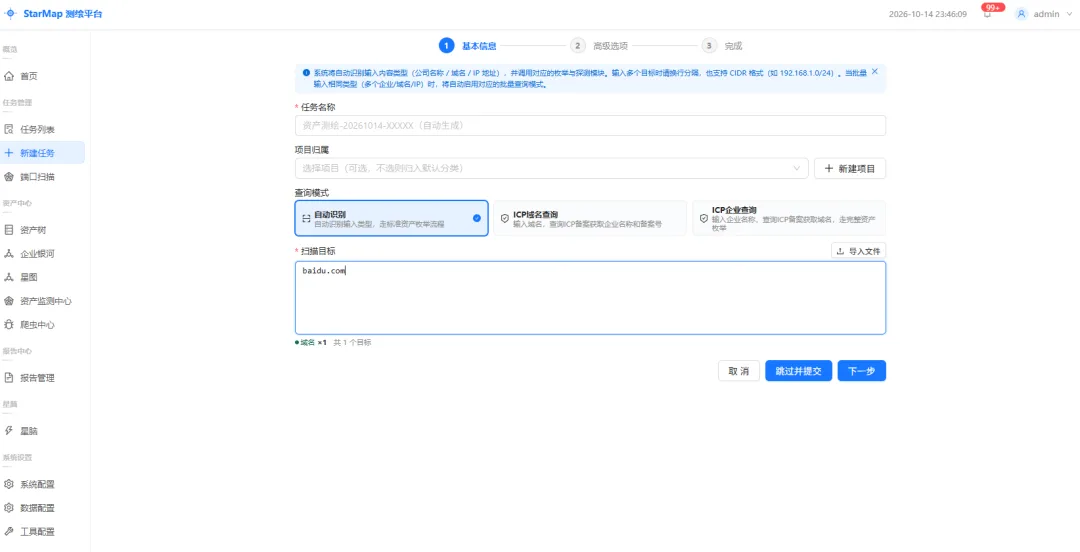Open 首页 menu item
Screen dimensions: 1080x552
43,76
